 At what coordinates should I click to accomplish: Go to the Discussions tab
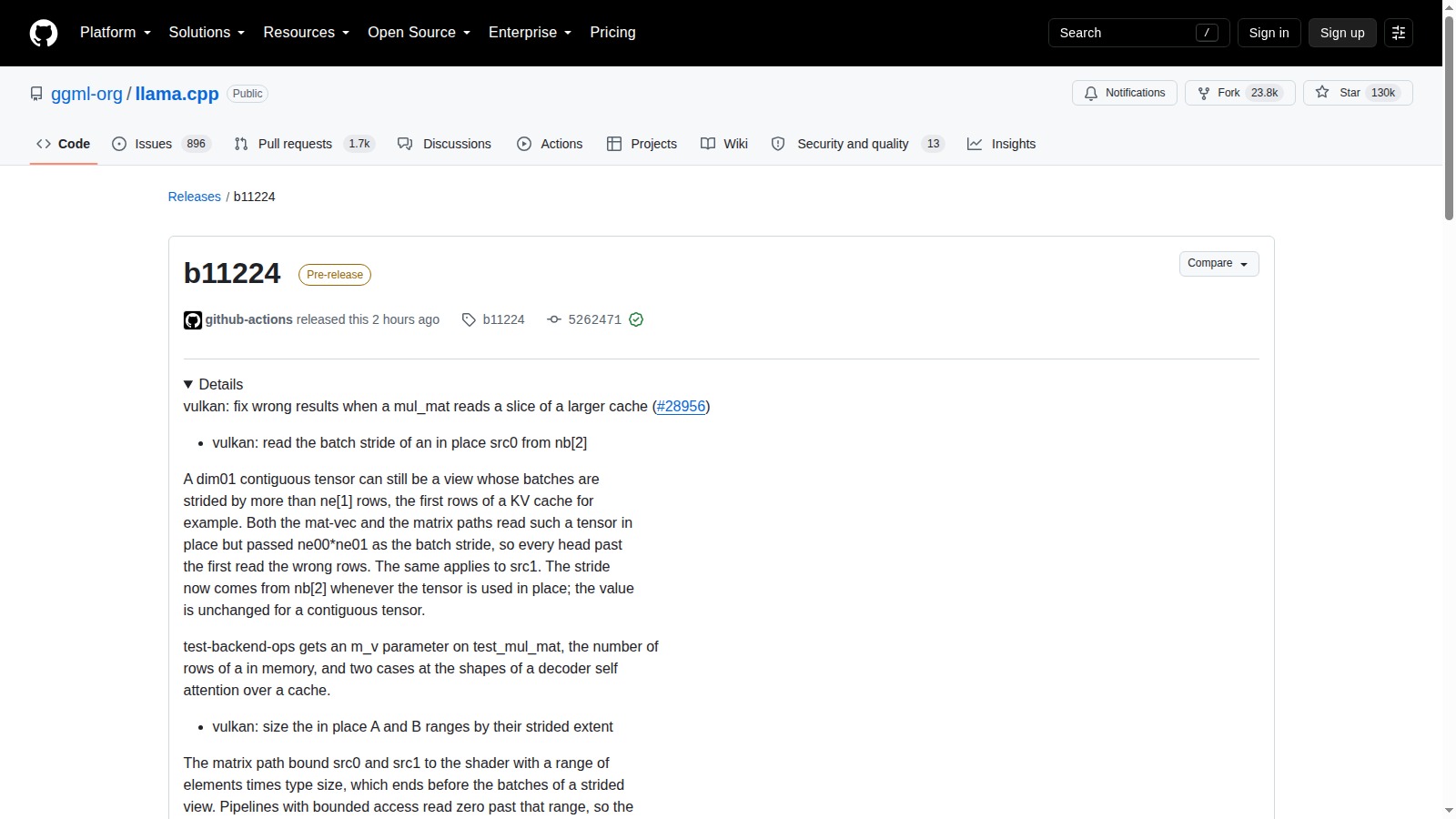coord(445,144)
